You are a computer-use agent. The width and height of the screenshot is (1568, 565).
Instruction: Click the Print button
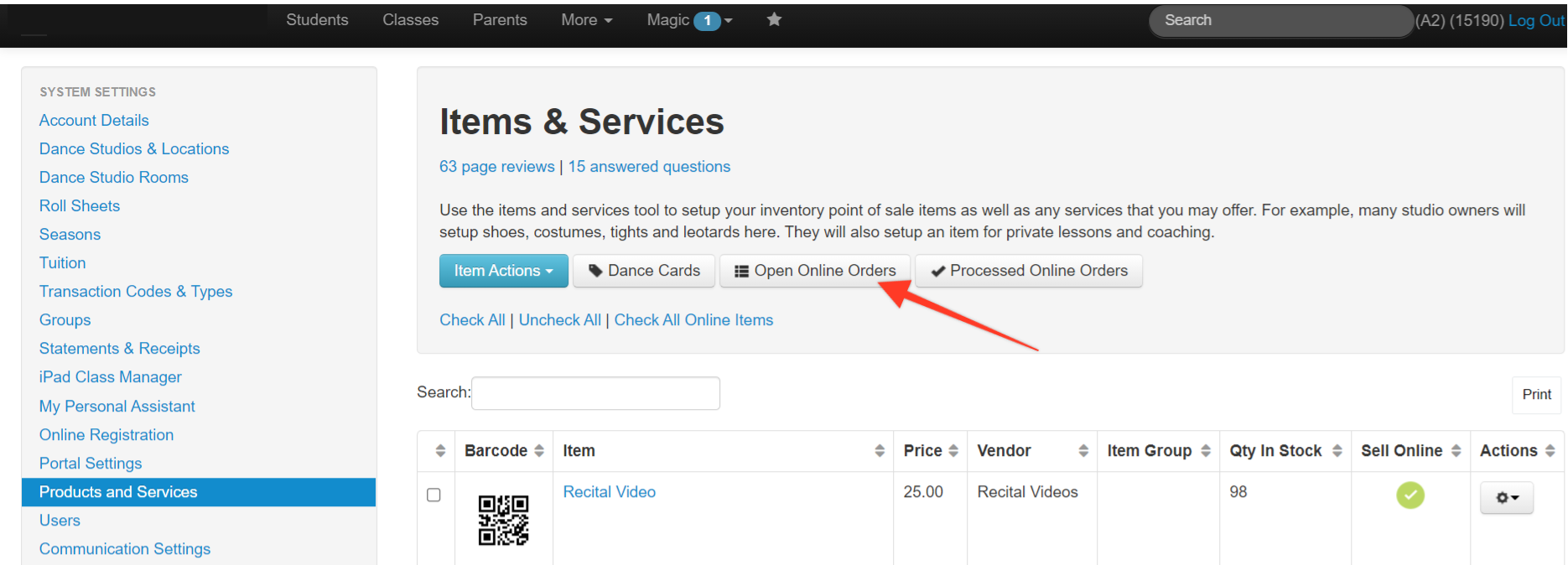[x=1537, y=394]
